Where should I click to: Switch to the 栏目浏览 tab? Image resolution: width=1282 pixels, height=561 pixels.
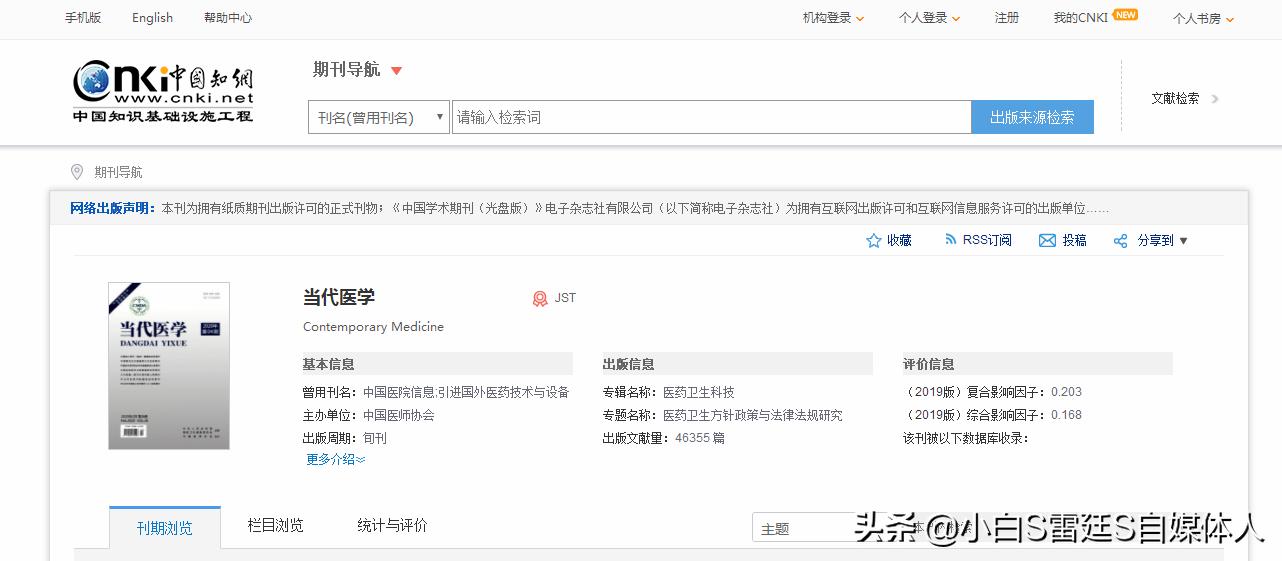(x=276, y=525)
